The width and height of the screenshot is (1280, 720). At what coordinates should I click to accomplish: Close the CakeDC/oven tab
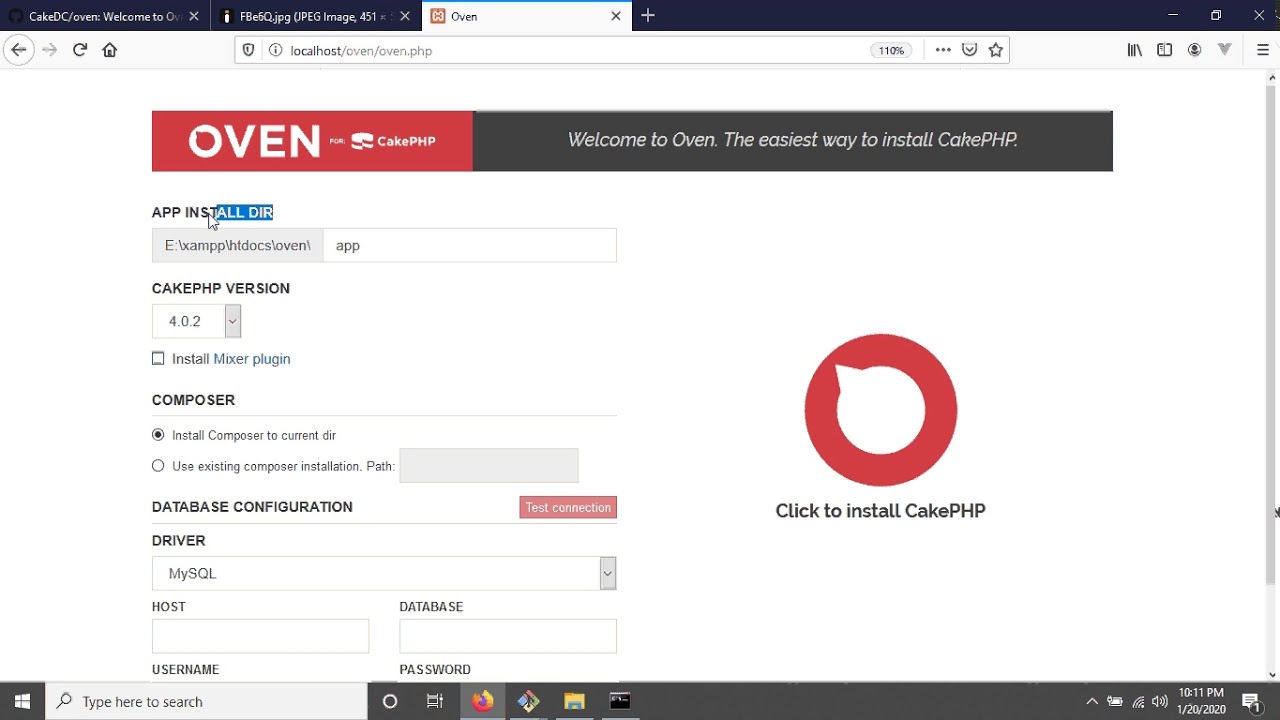[x=193, y=16]
